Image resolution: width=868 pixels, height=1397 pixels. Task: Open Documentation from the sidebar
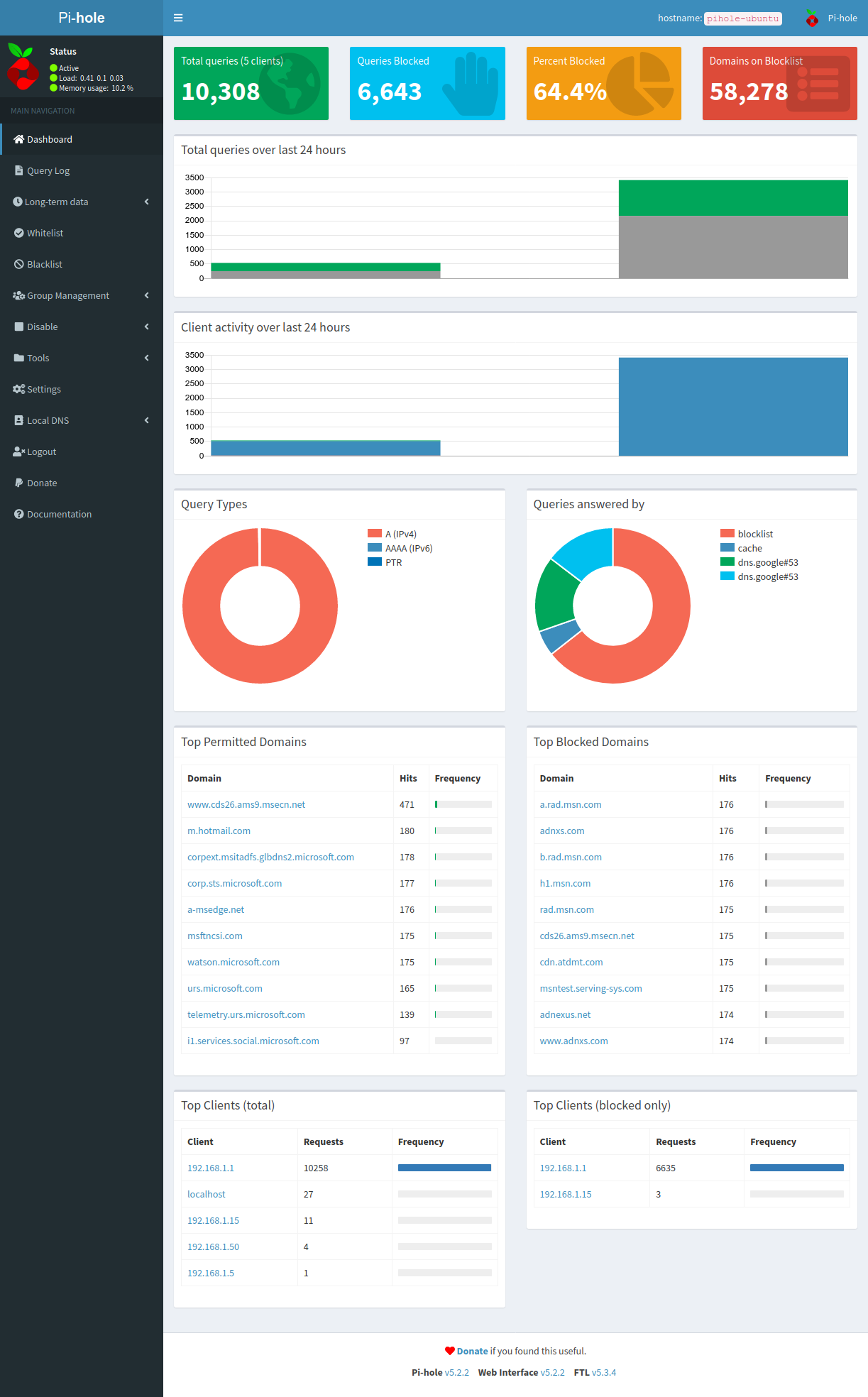[82, 514]
